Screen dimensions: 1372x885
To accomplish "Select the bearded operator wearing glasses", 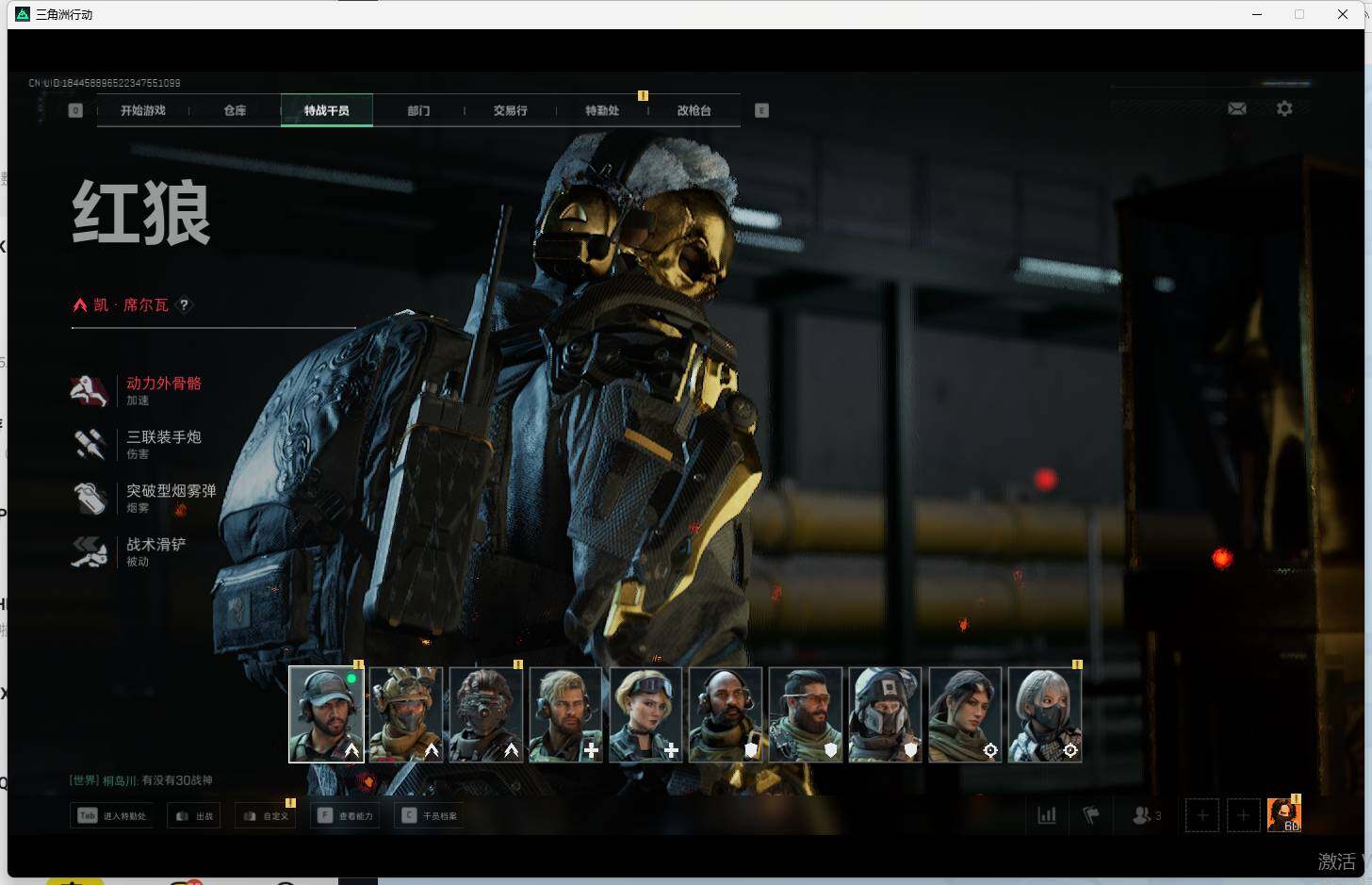I will coord(805,714).
